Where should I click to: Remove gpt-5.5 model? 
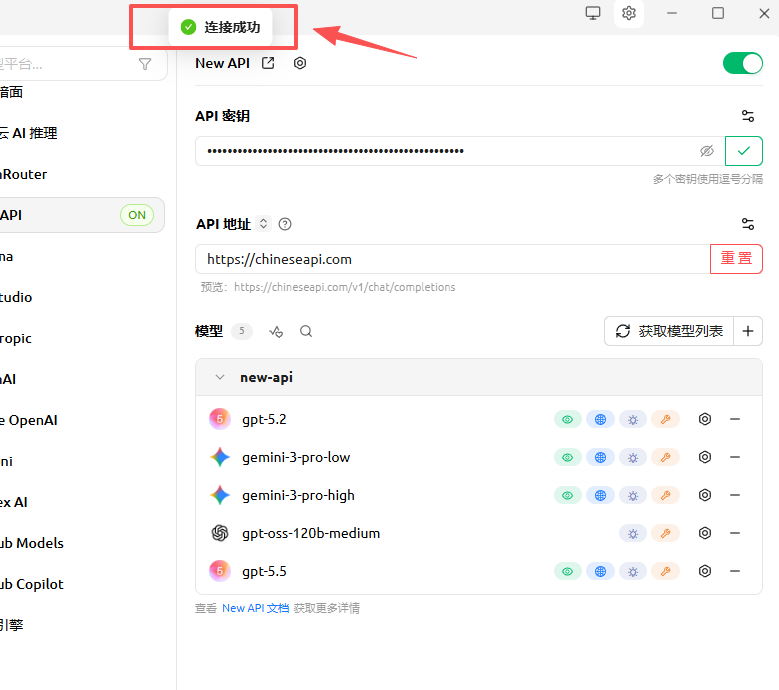coord(735,571)
